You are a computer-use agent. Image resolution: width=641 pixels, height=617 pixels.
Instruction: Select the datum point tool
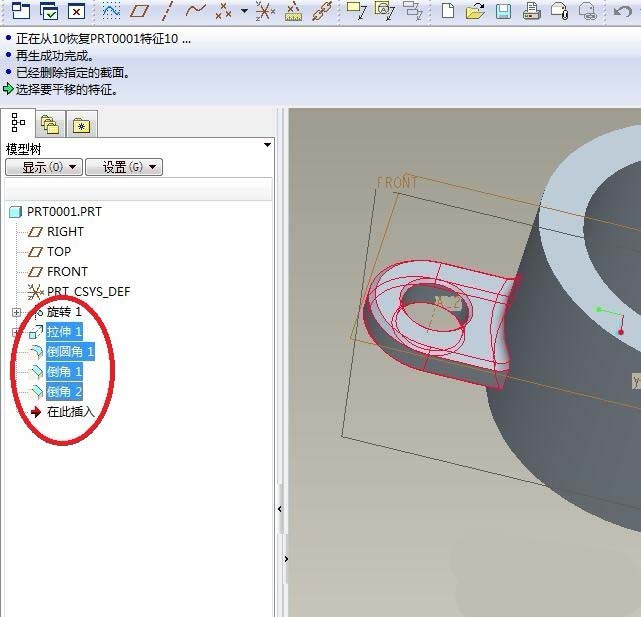tap(224, 11)
